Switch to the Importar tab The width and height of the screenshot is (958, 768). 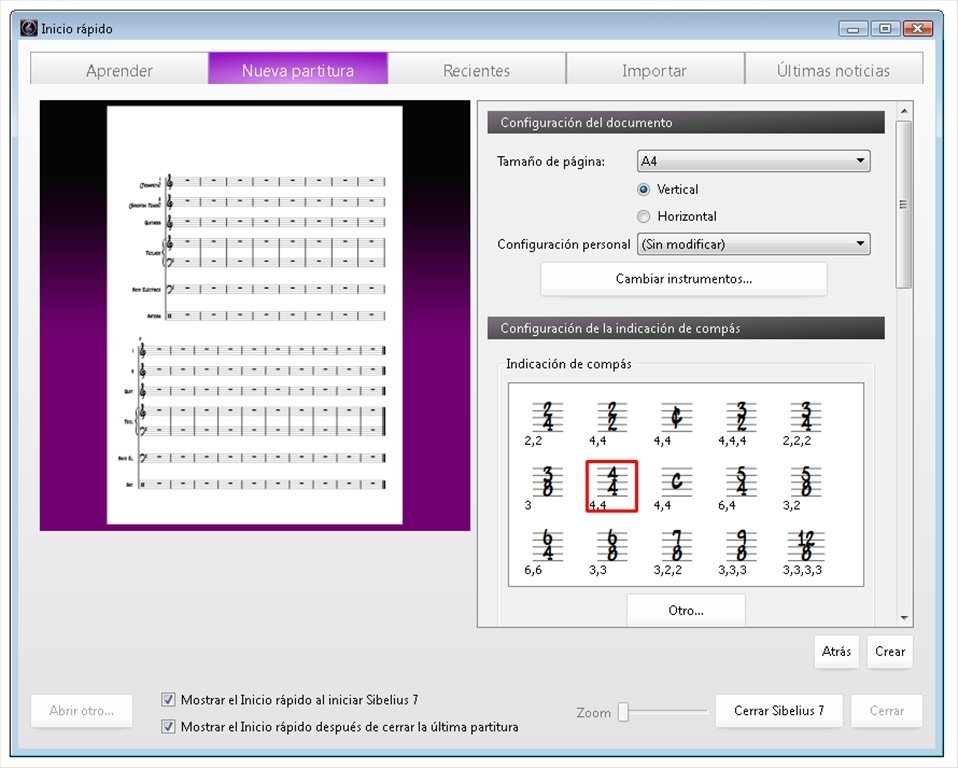[x=655, y=68]
